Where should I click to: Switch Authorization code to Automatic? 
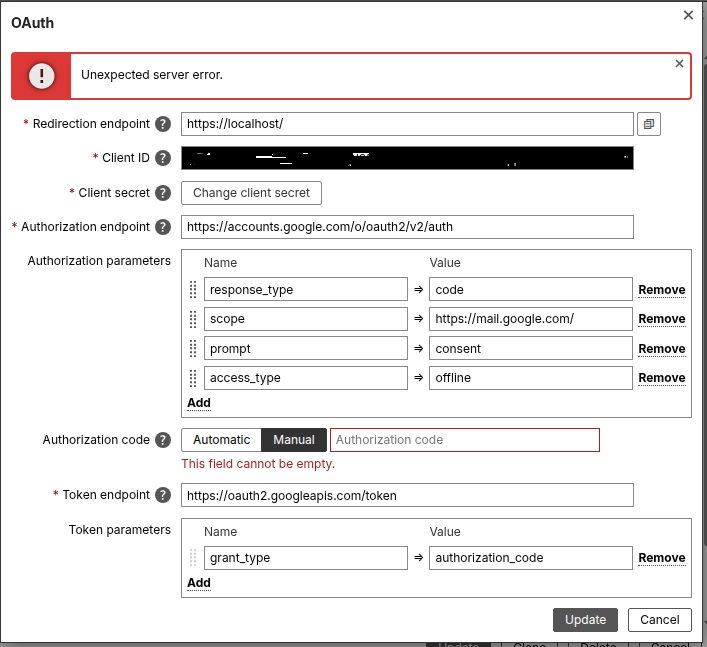(221, 440)
